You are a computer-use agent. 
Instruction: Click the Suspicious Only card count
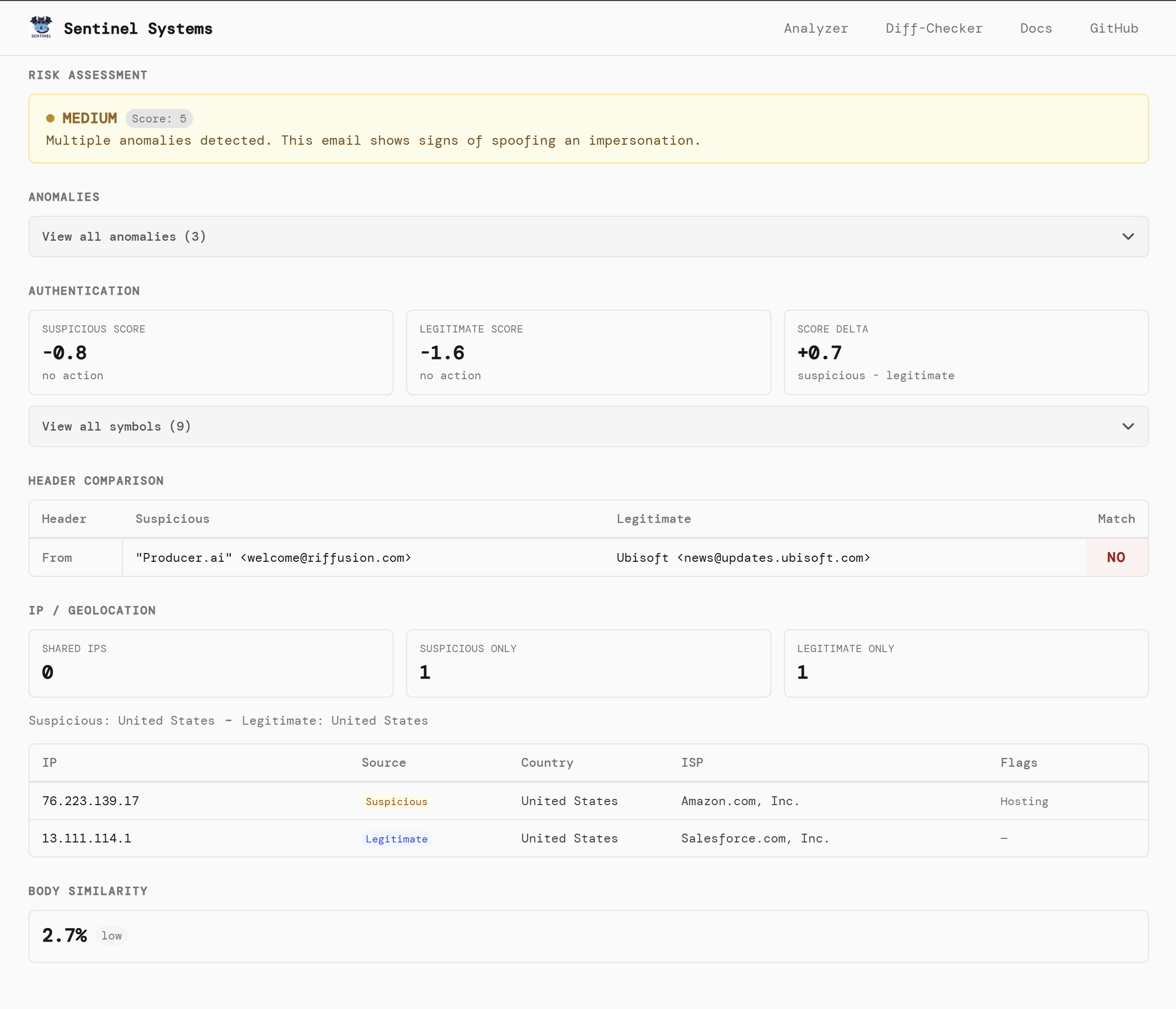click(x=425, y=672)
